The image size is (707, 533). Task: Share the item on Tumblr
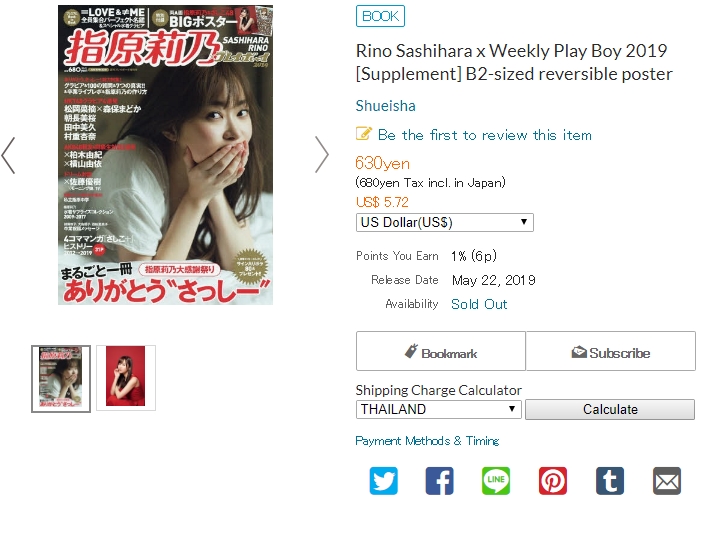610,481
